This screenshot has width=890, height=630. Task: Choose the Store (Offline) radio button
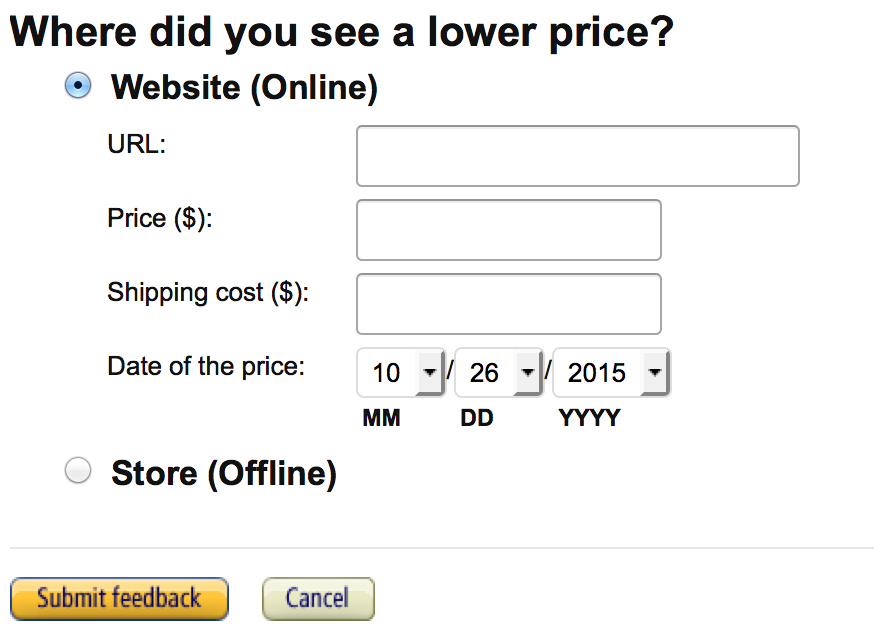pyautogui.click(x=77, y=471)
